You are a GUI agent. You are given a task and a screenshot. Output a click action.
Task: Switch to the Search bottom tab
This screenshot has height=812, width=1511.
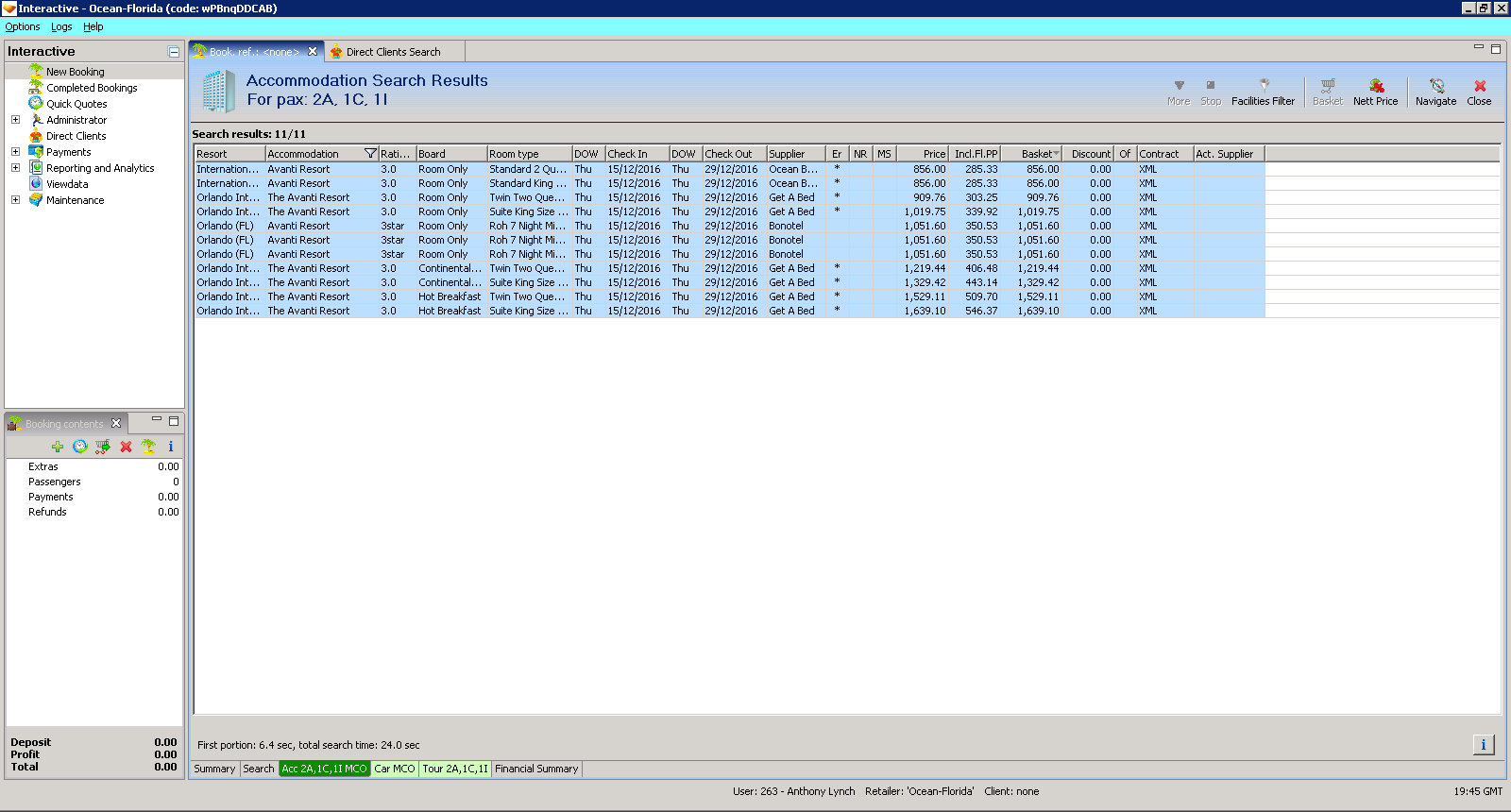(258, 769)
